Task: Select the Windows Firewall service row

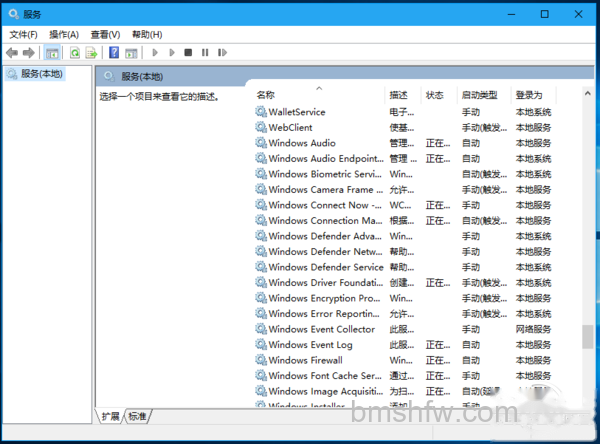Action: [404, 360]
